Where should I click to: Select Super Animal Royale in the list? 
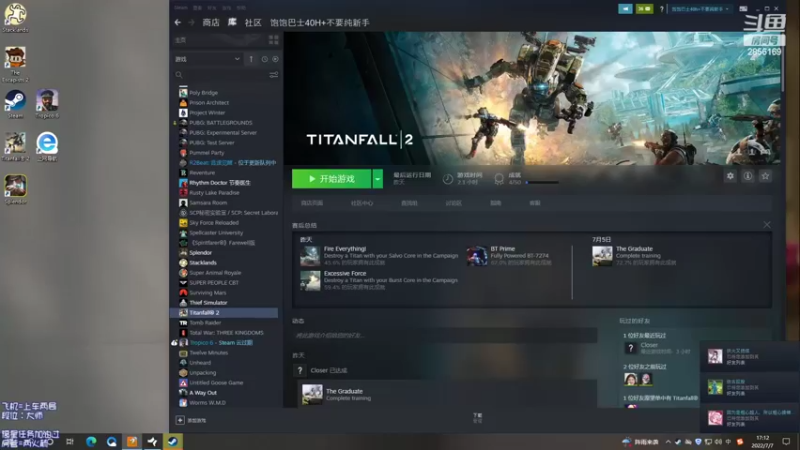coord(215,272)
